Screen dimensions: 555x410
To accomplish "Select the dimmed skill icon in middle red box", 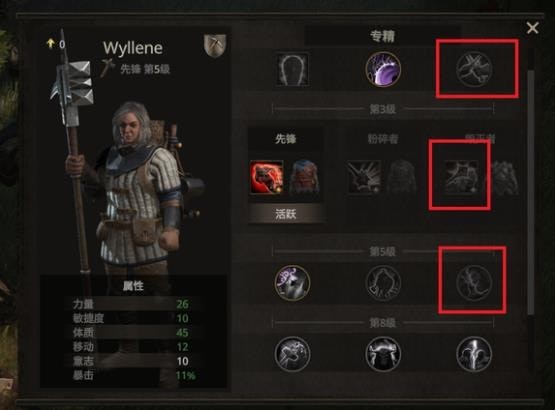I will (x=461, y=177).
